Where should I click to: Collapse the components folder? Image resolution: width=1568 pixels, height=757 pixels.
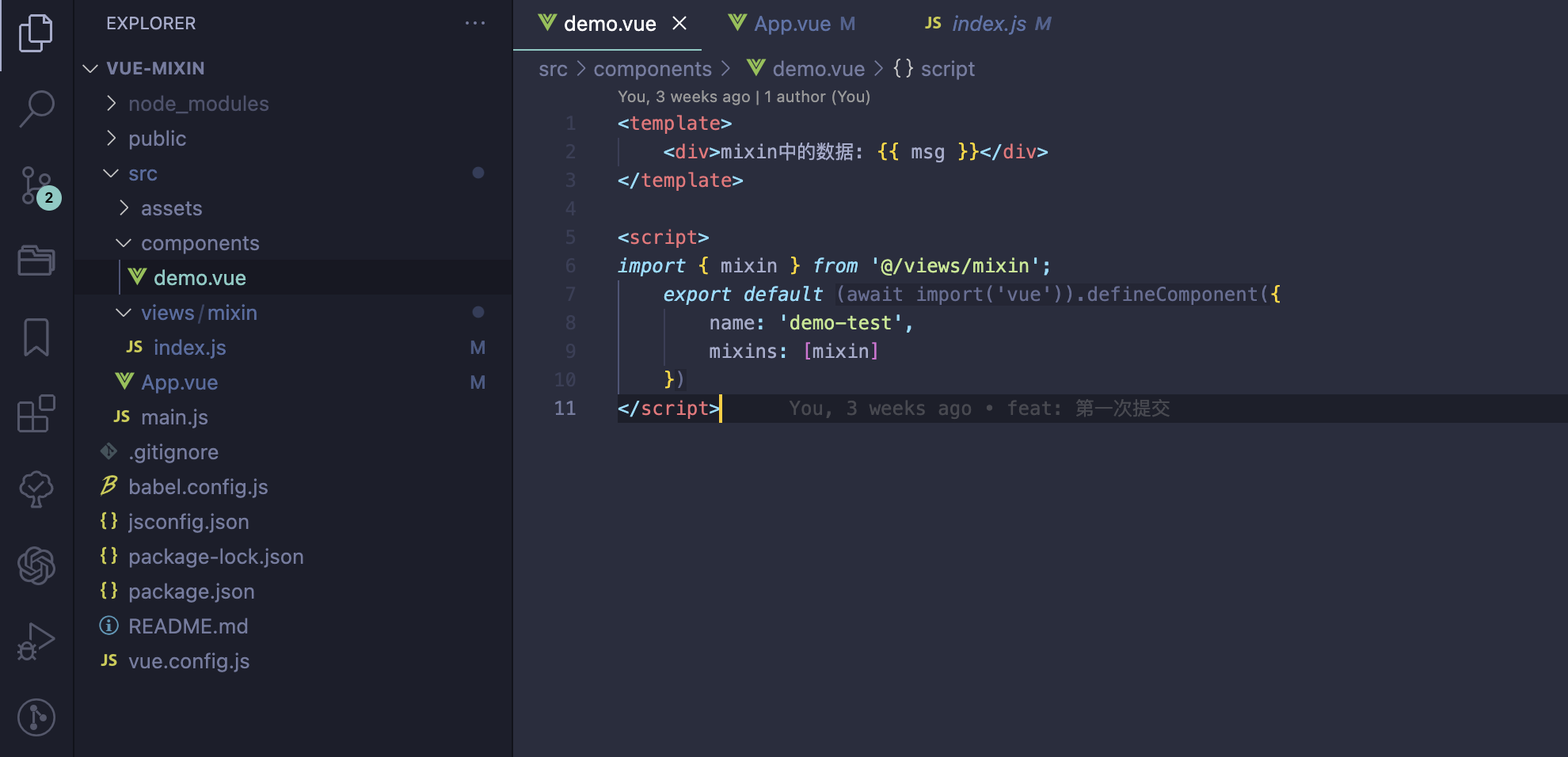[124, 243]
